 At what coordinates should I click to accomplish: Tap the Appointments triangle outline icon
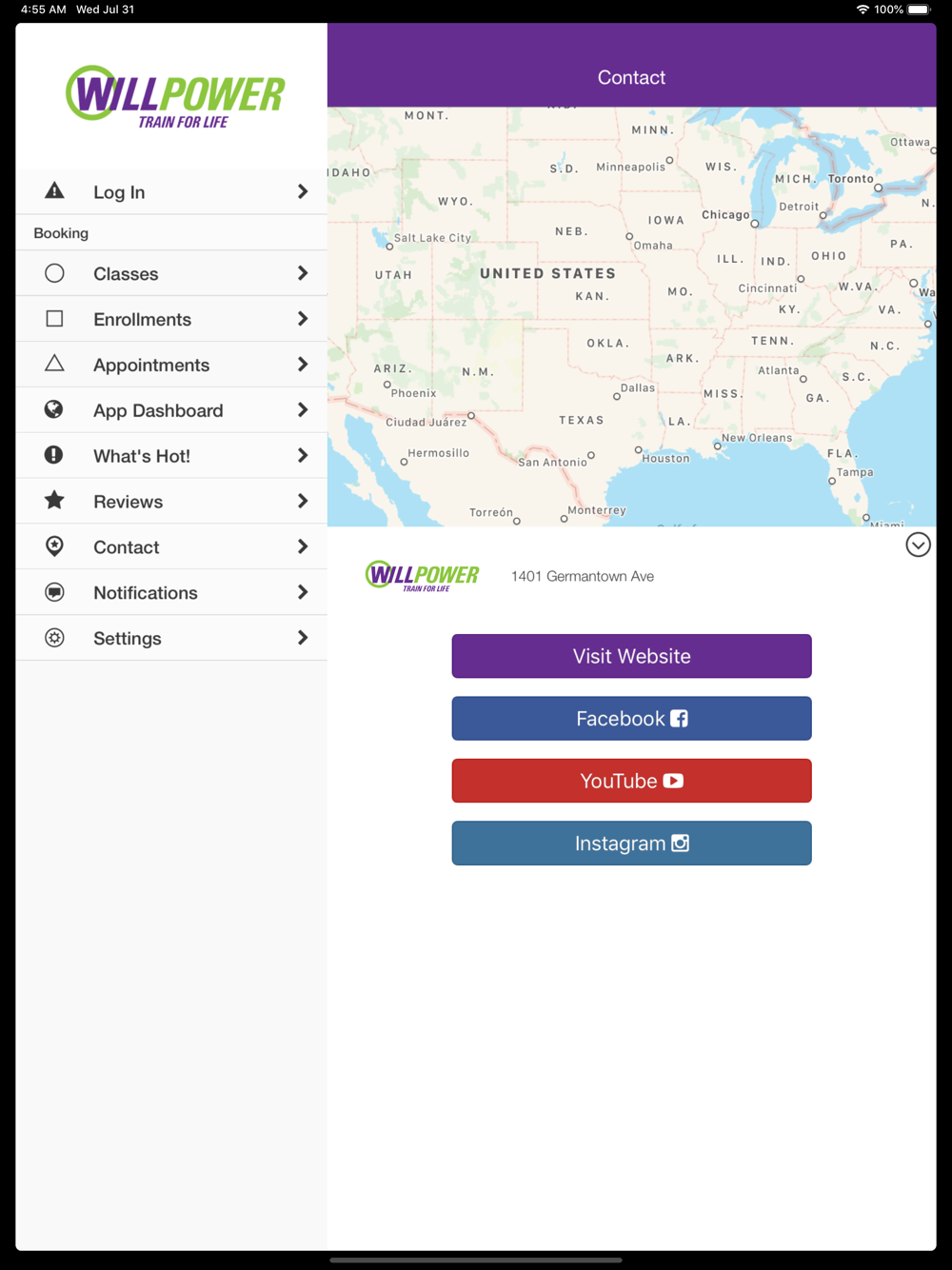coord(54,364)
